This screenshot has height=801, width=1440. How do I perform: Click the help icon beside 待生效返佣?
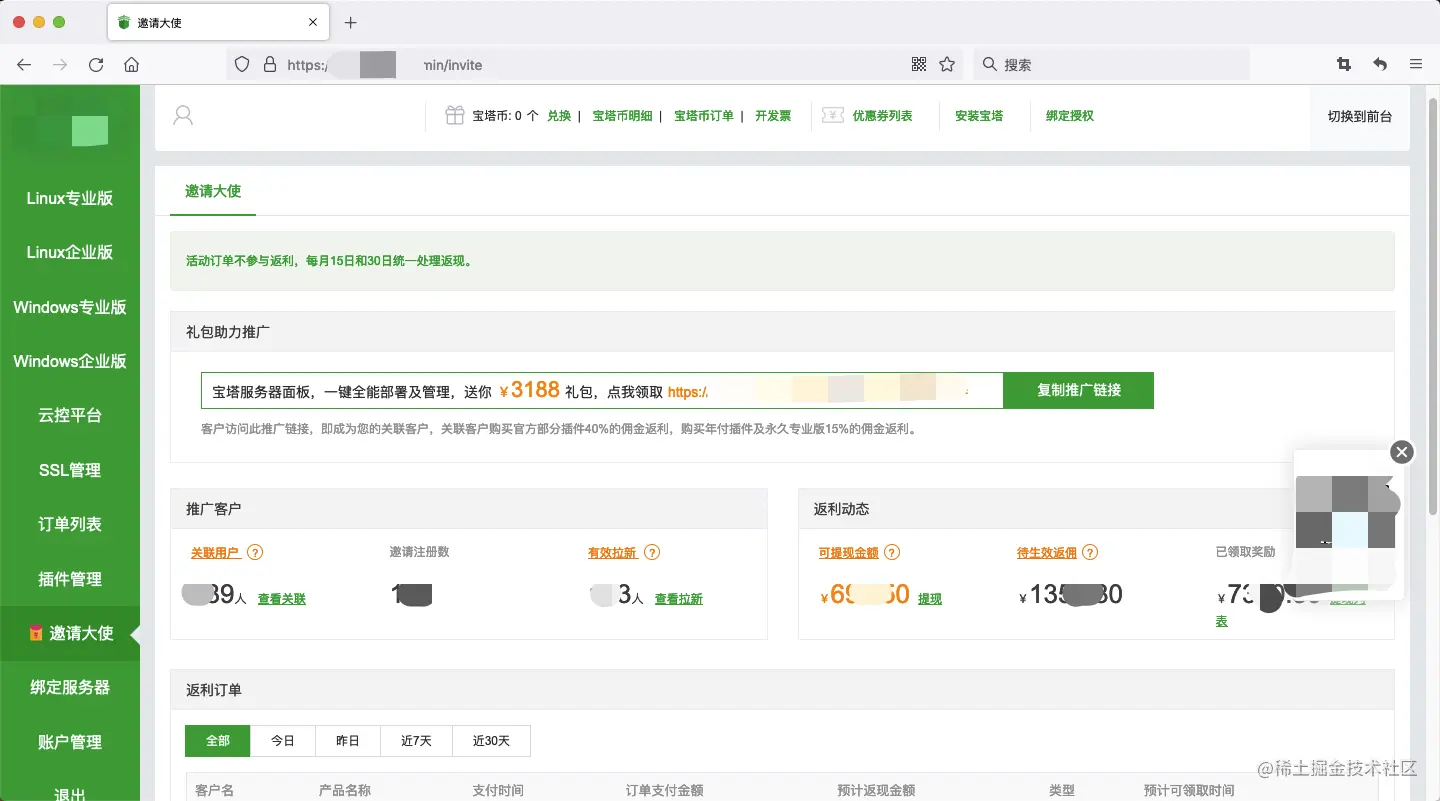(x=1090, y=552)
